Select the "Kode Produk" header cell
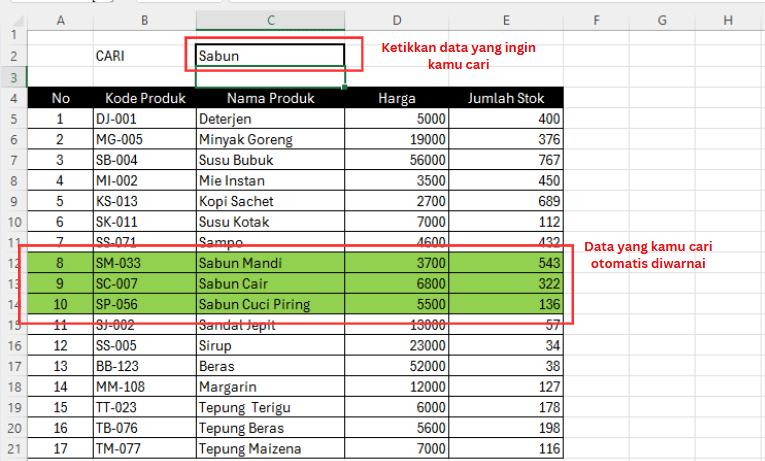 [x=144, y=98]
